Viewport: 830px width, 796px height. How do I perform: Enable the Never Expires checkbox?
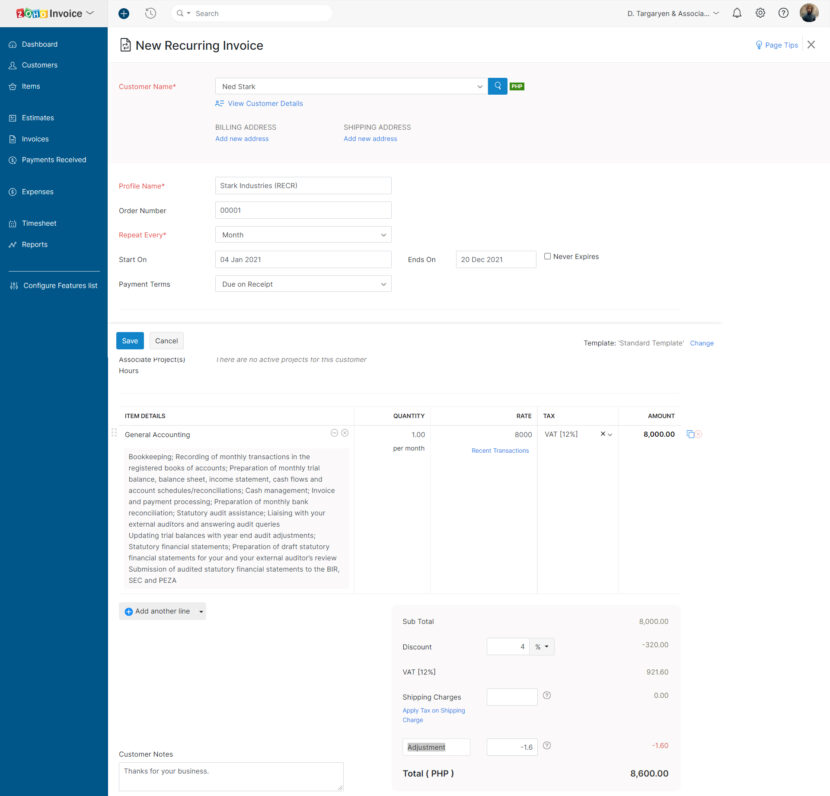point(549,255)
